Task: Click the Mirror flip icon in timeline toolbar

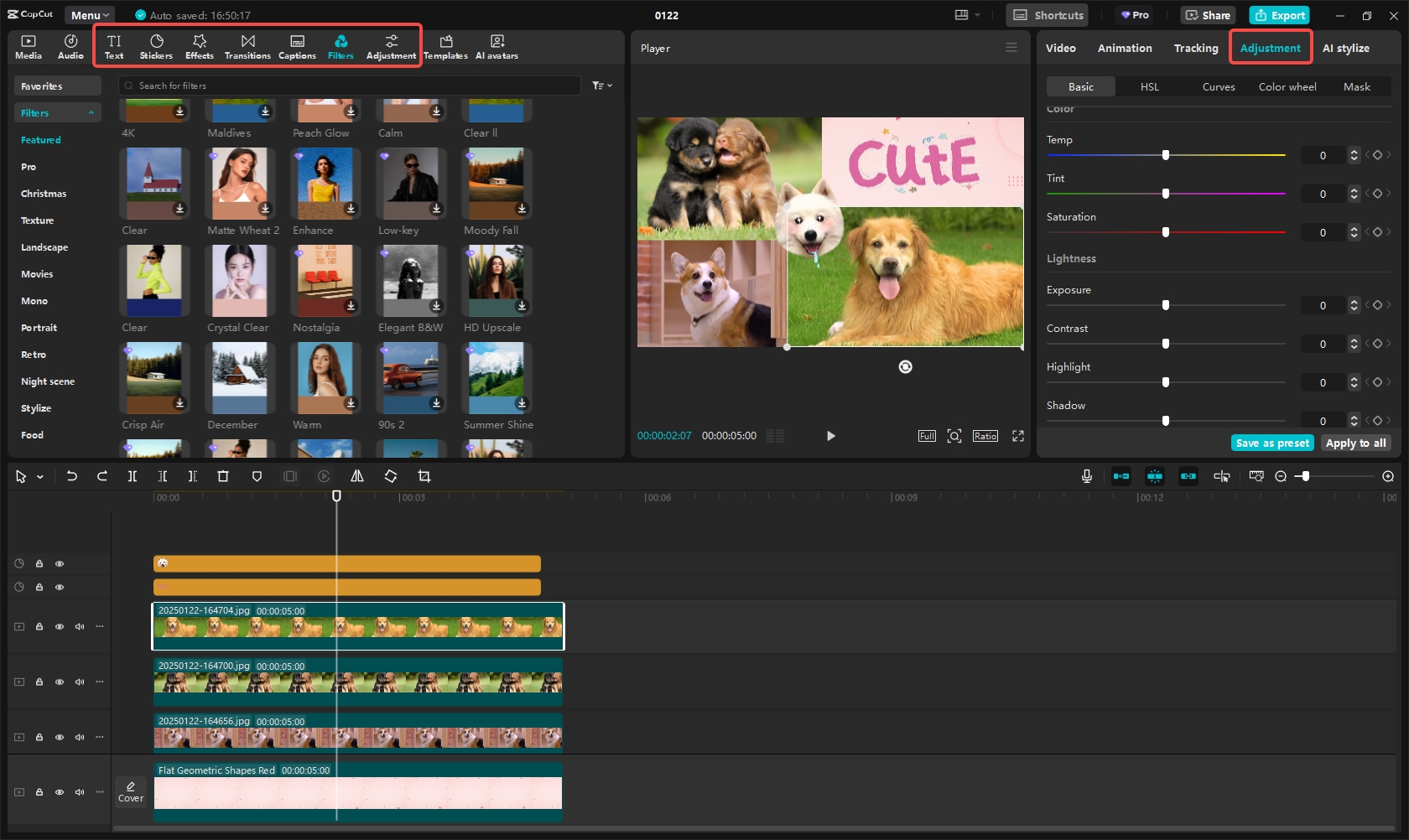Action: click(x=357, y=476)
